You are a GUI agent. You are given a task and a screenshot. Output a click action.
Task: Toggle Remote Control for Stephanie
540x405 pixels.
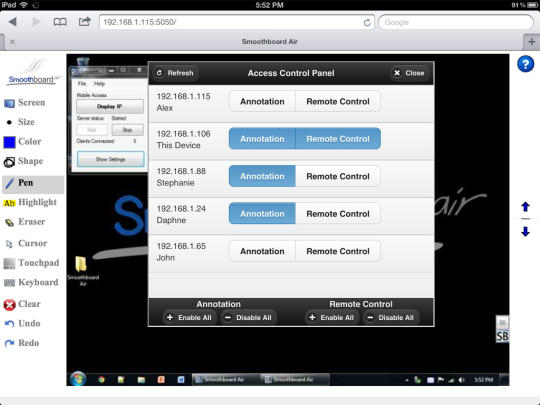coord(338,176)
